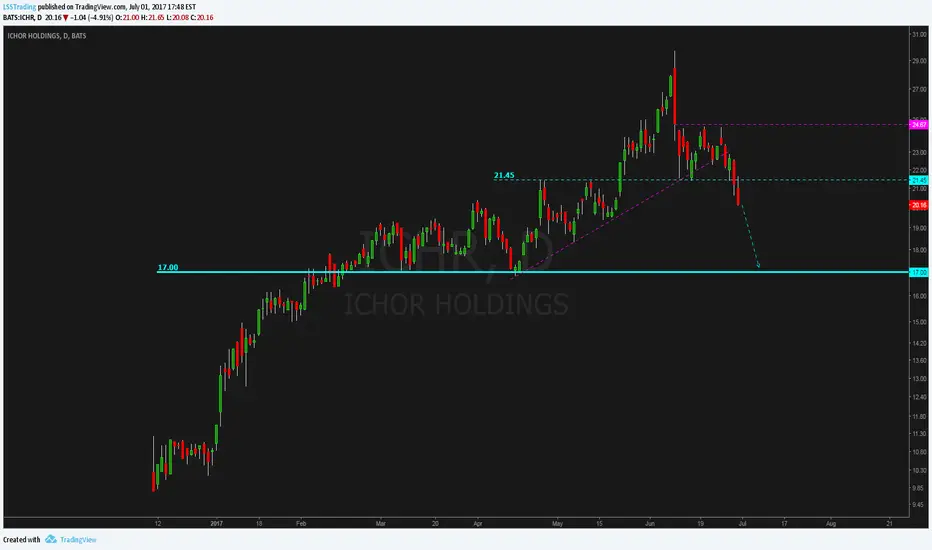Click the cyan 21.45 price axis tag
This screenshot has width=932, height=550.
[x=919, y=180]
